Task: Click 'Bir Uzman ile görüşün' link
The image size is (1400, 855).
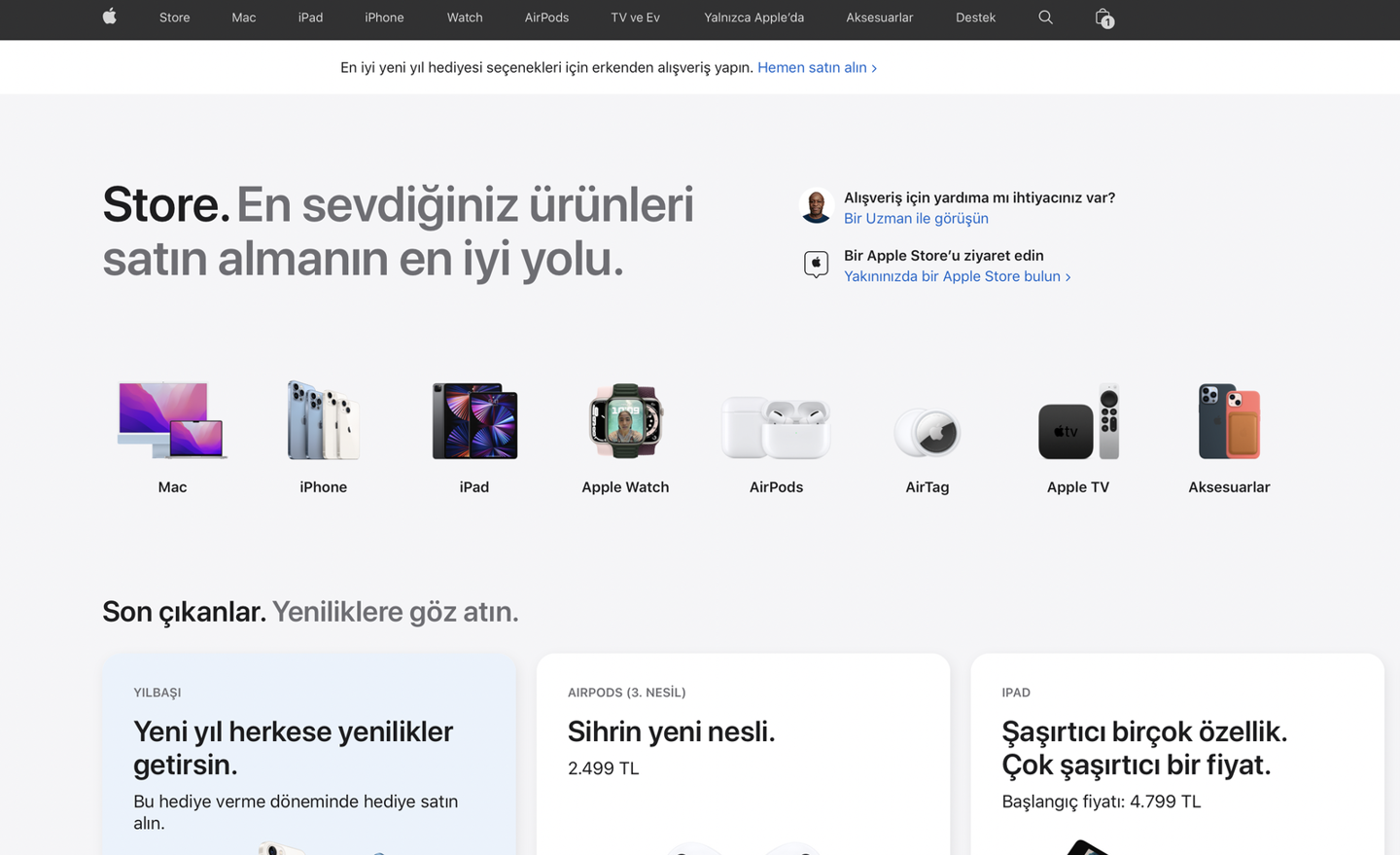Action: [x=916, y=218]
